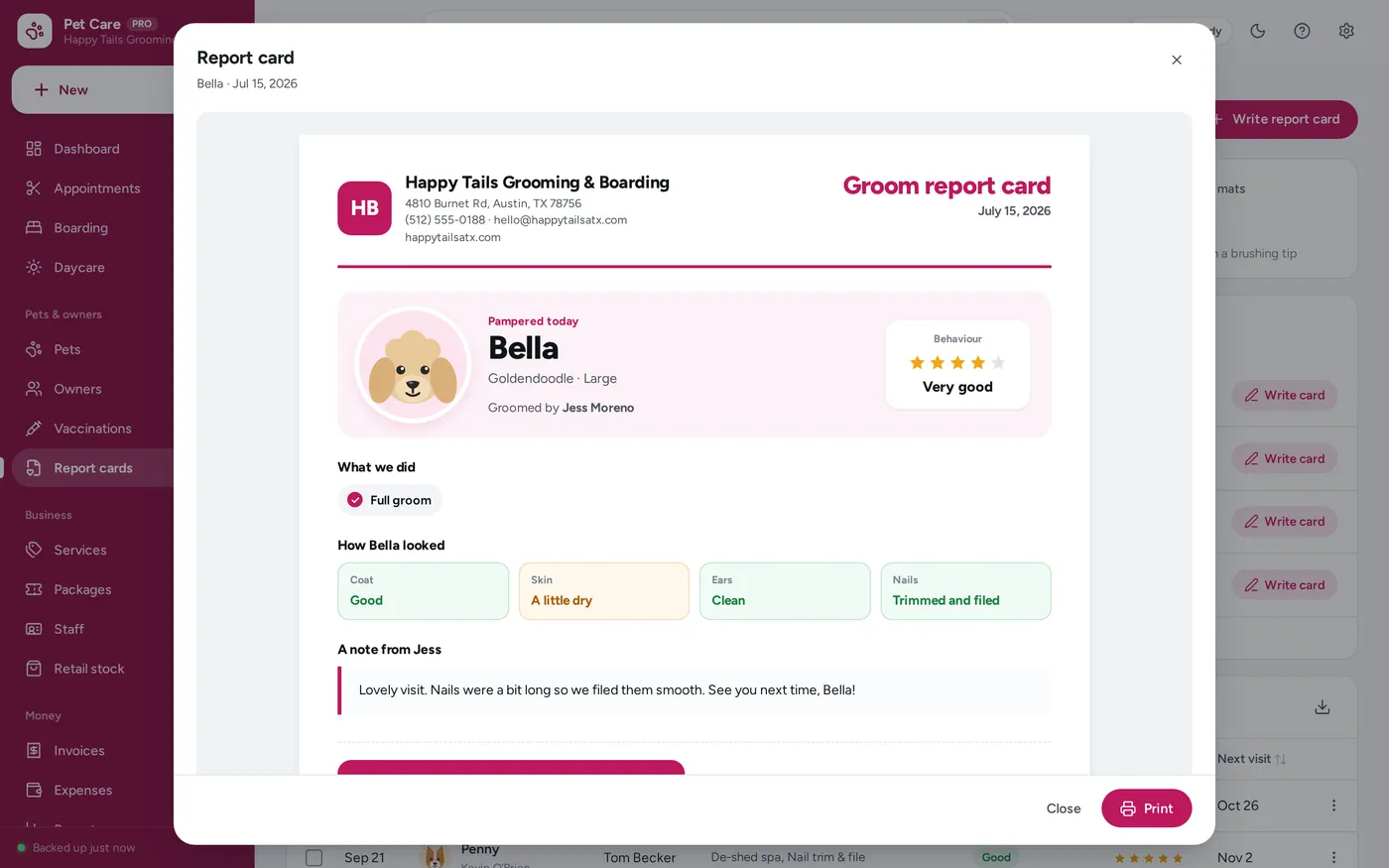Click hello@happytailsatx.com contact line
The width and height of the screenshot is (1389, 868).
(x=561, y=220)
